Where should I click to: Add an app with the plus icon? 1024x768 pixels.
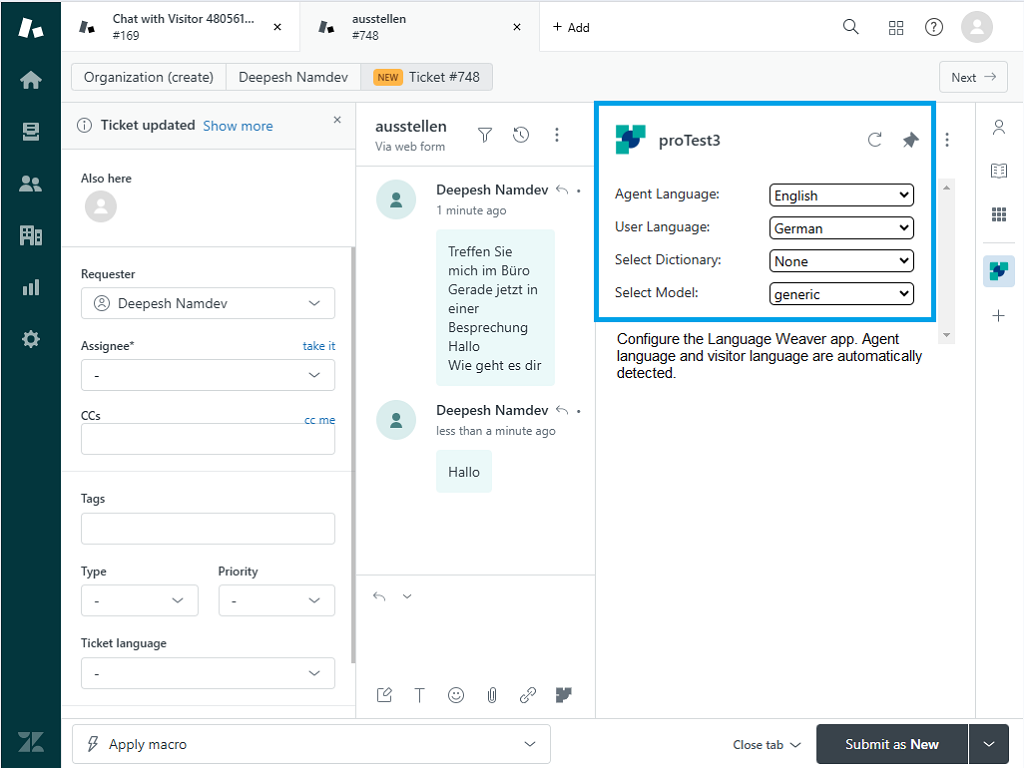(x=999, y=316)
